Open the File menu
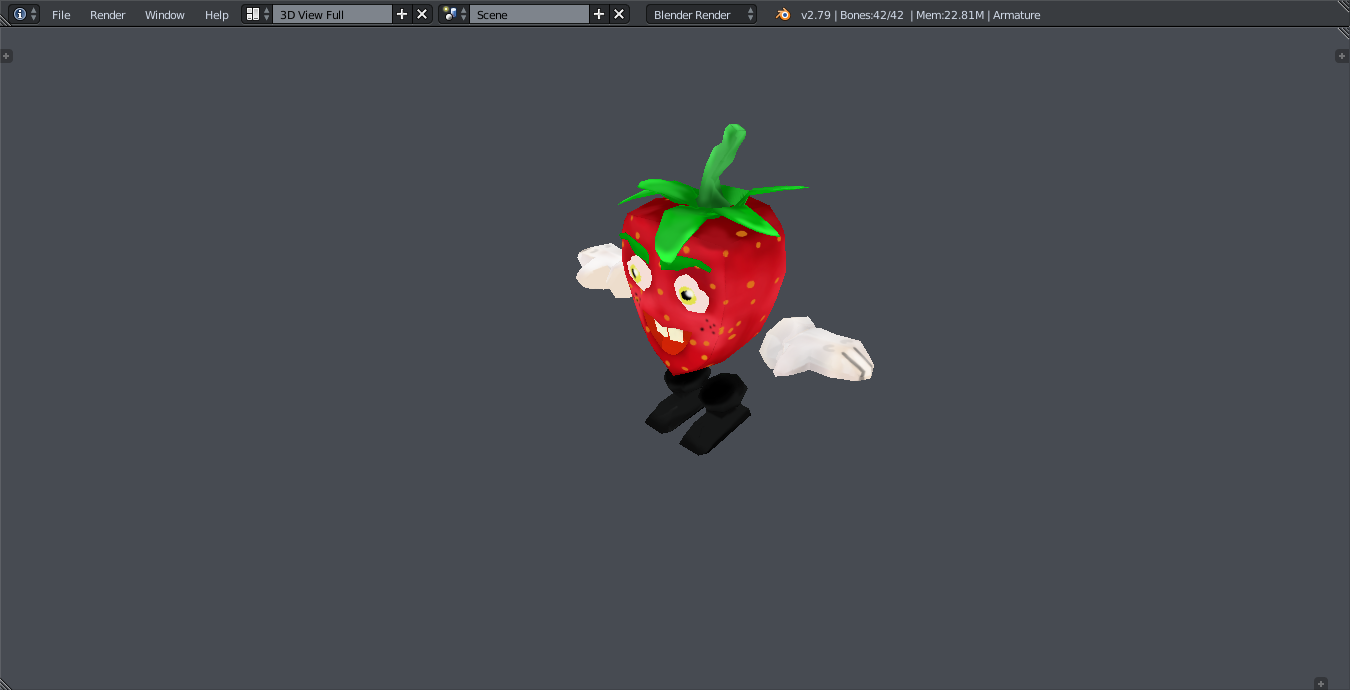1350x690 pixels. [x=61, y=14]
